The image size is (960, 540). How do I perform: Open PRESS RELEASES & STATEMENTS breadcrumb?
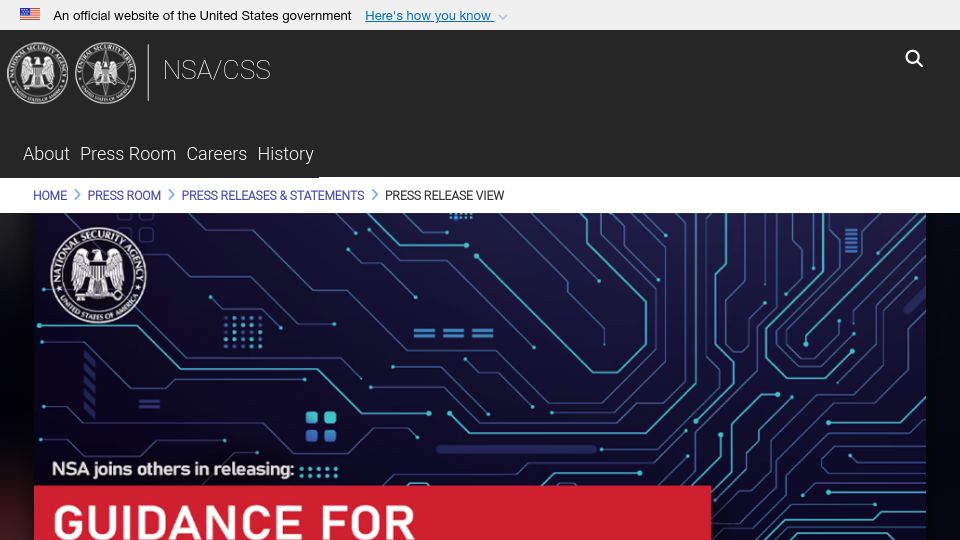pos(272,195)
